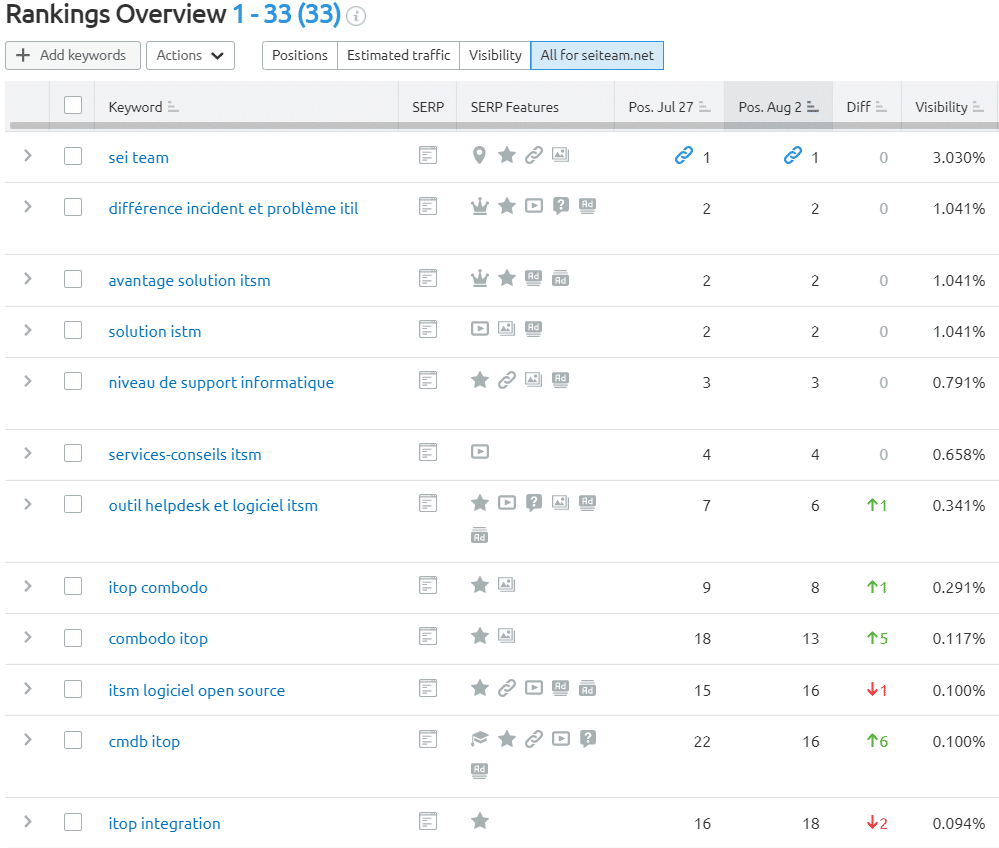The height and width of the screenshot is (848, 999).
Task: Expand the itsm logiciel open source row
Action: pyautogui.click(x=28, y=689)
